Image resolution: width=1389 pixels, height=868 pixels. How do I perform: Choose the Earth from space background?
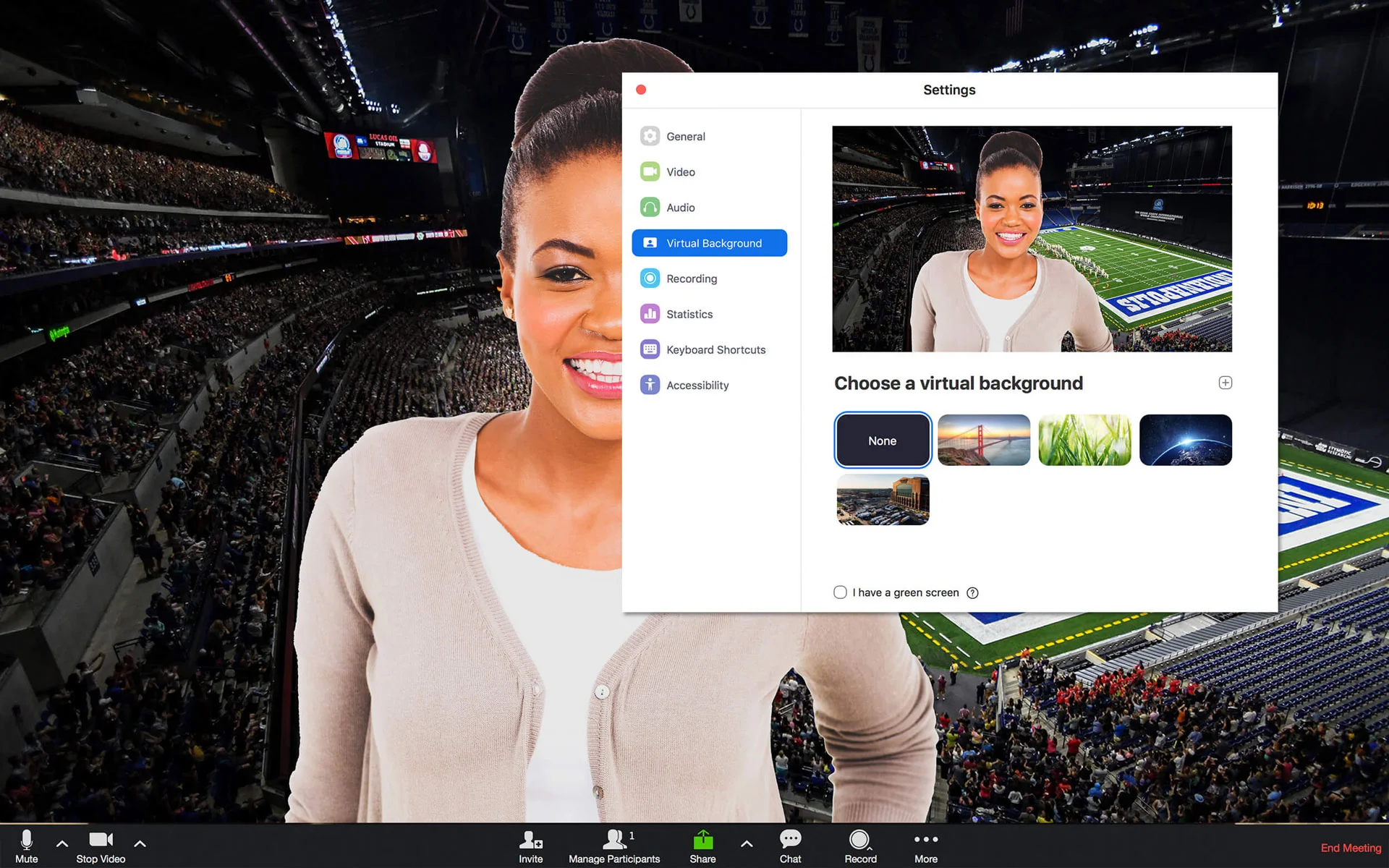[1186, 440]
